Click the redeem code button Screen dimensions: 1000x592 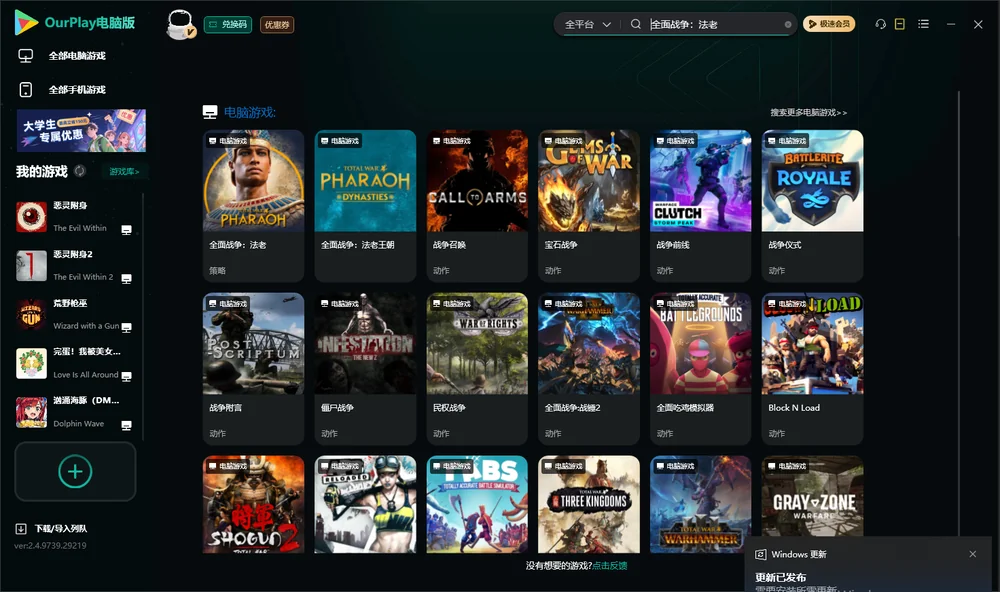228,25
